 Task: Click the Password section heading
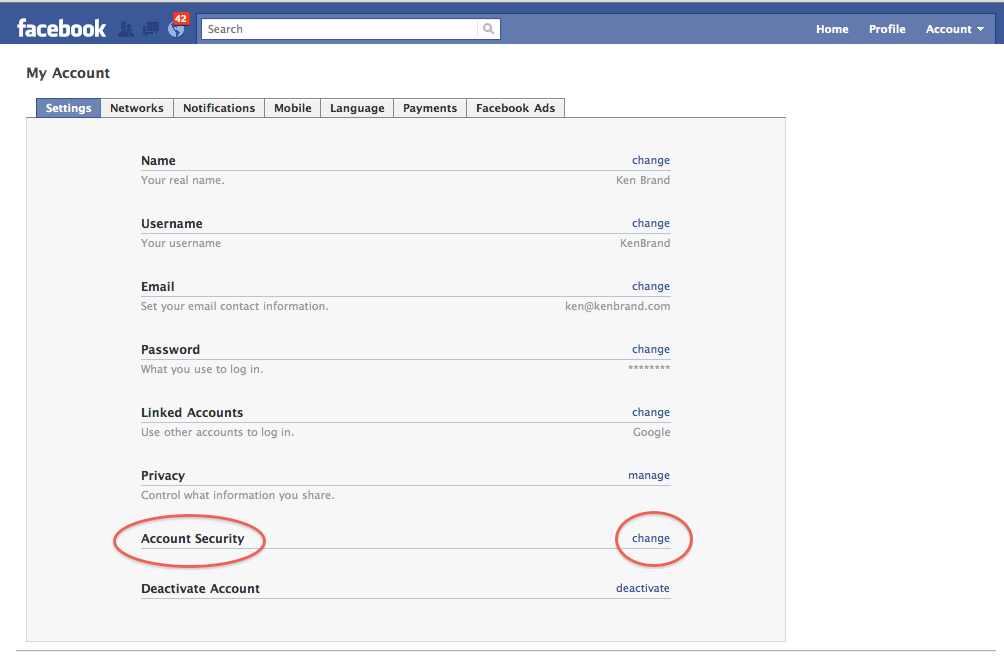coord(170,349)
